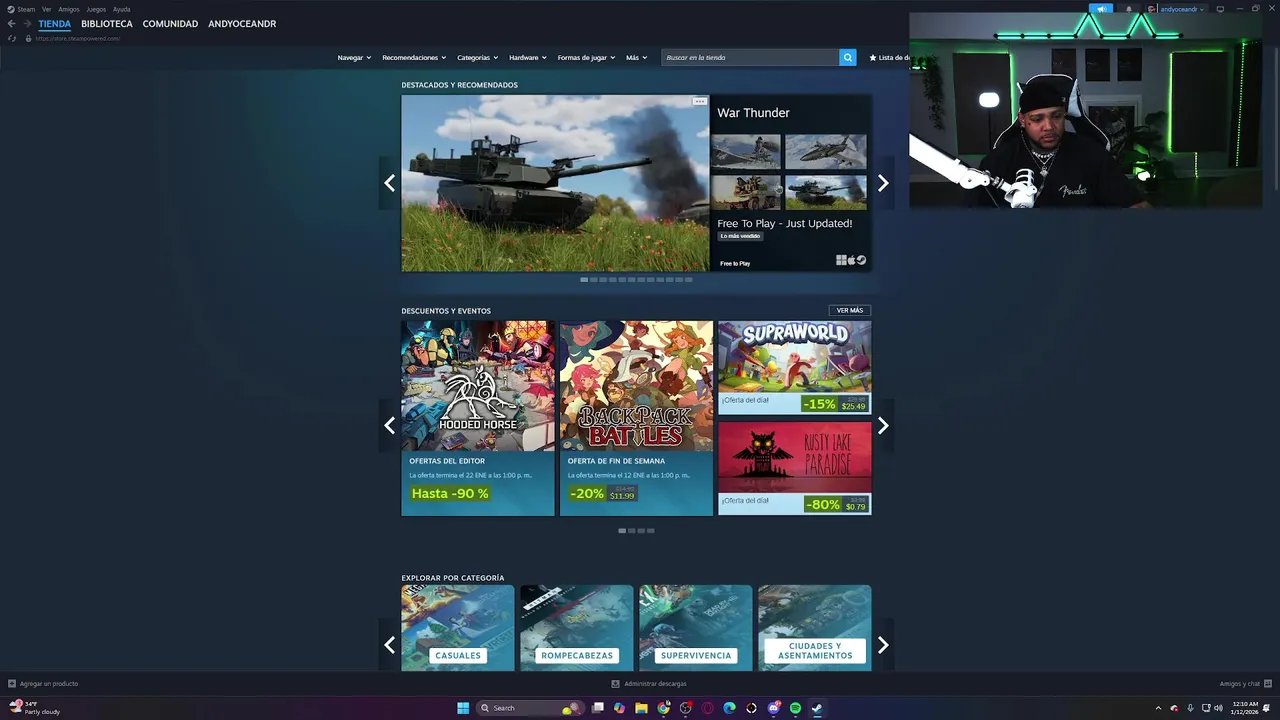Select War Thunder naval ship screenshot thumbnail
Viewport: 1280px width, 720px height.
746,152
